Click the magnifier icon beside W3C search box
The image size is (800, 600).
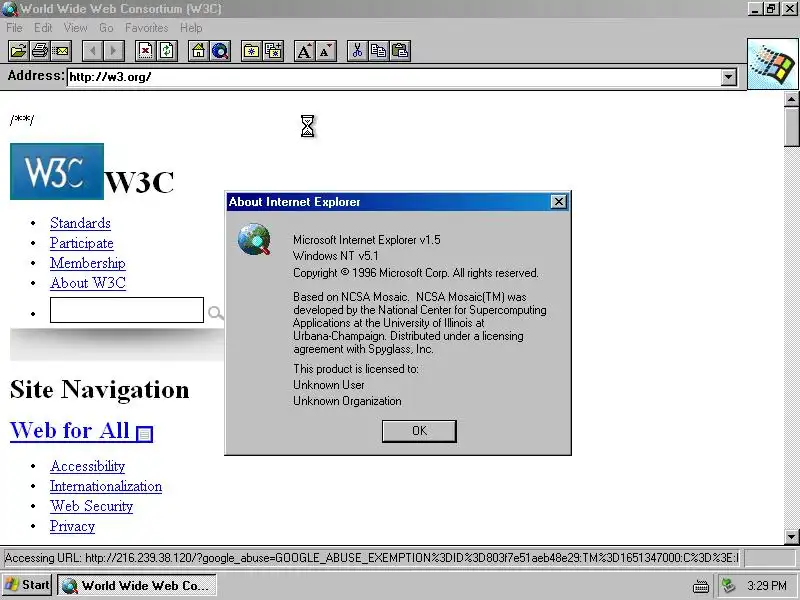click(215, 312)
